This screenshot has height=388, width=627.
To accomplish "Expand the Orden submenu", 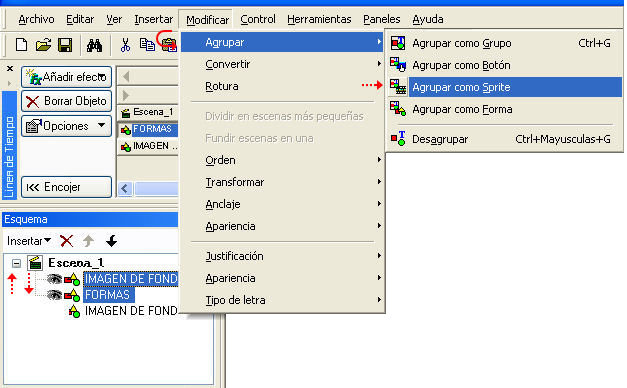I will coord(283,160).
